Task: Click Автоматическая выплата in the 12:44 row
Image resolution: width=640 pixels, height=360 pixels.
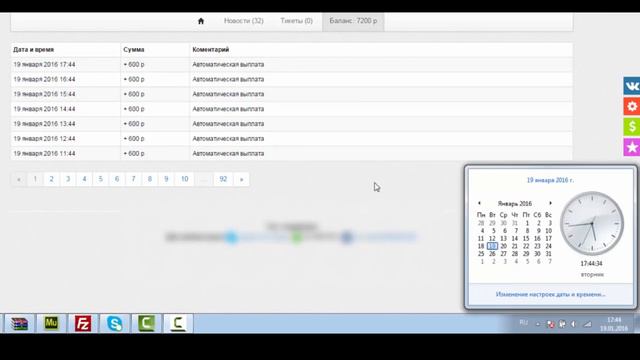Action: (x=228, y=139)
